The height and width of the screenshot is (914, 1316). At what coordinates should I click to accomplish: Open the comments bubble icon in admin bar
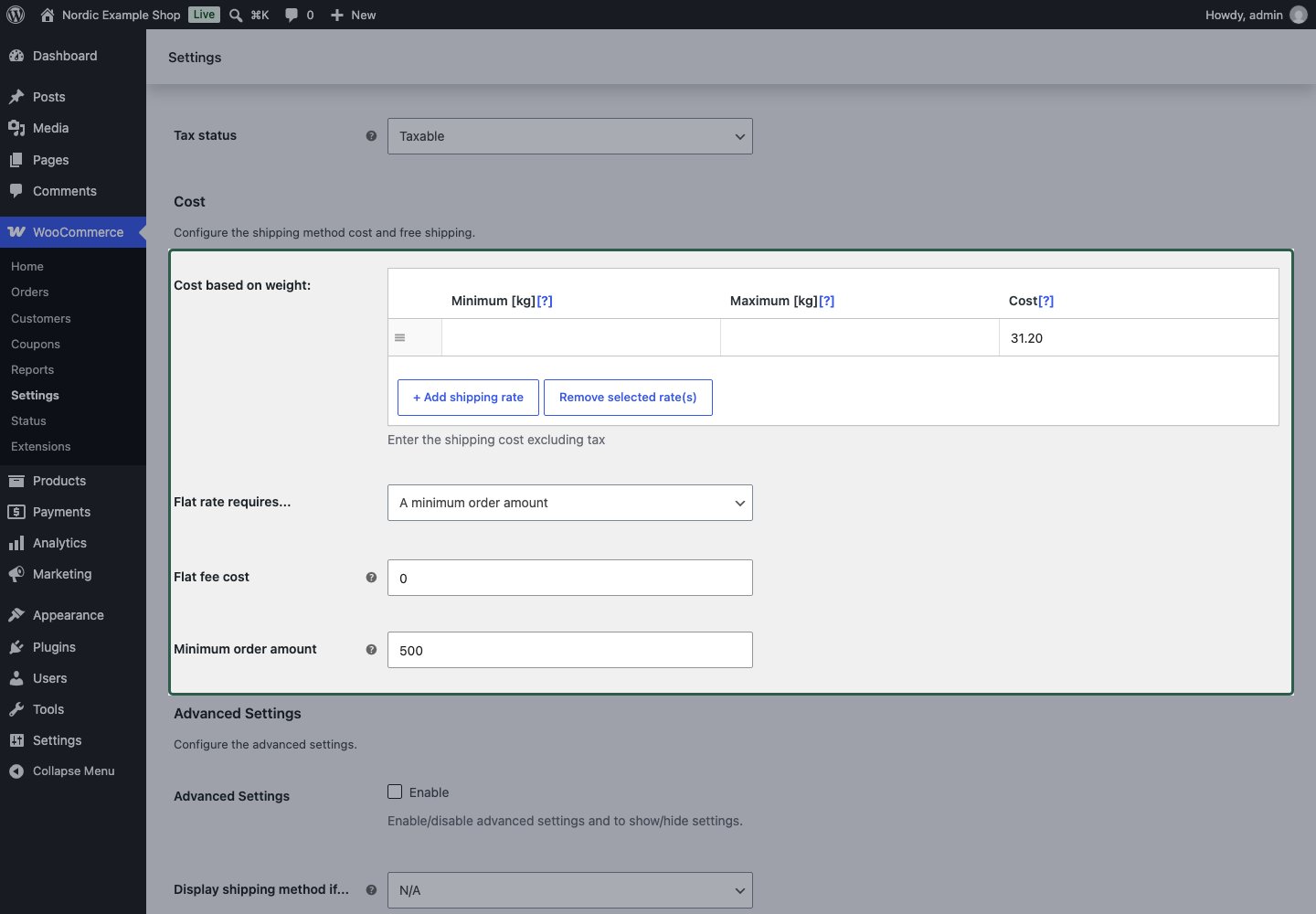click(x=292, y=15)
